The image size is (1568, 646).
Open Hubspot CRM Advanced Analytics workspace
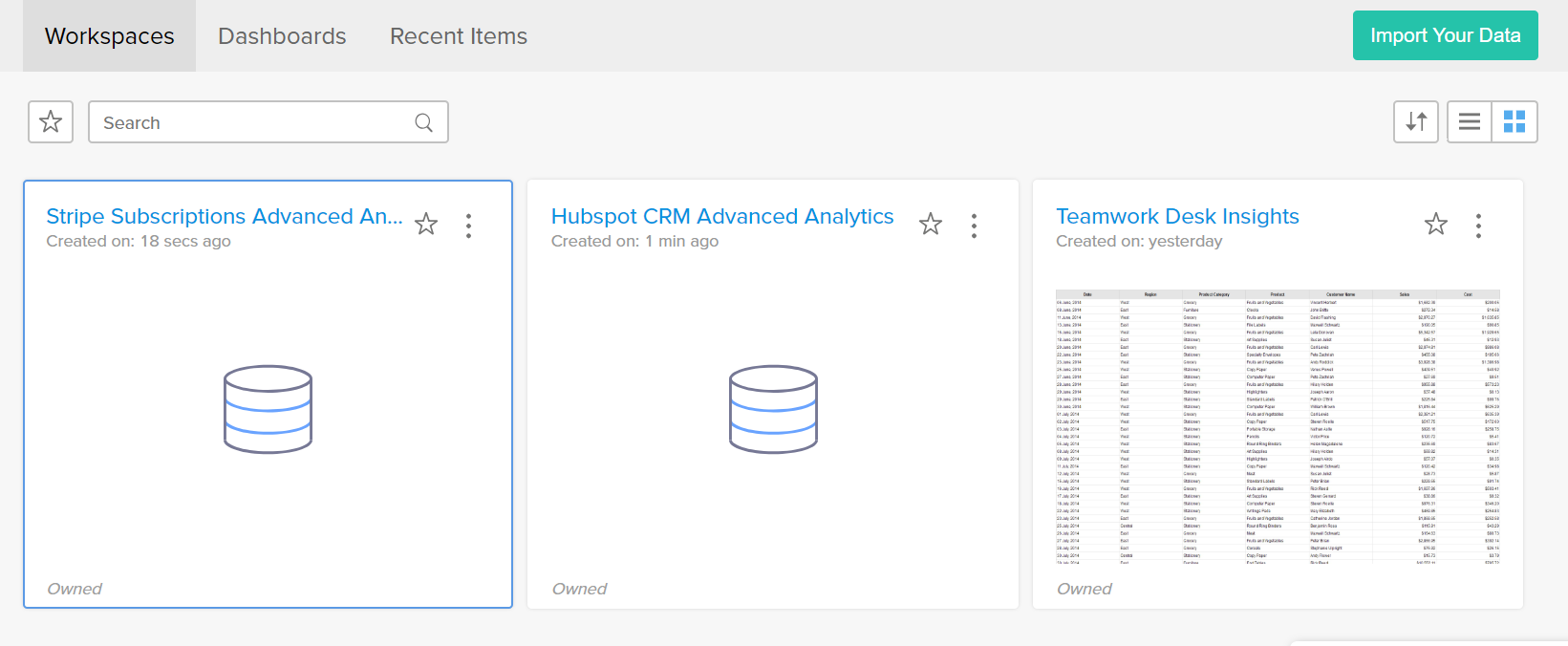tap(722, 217)
